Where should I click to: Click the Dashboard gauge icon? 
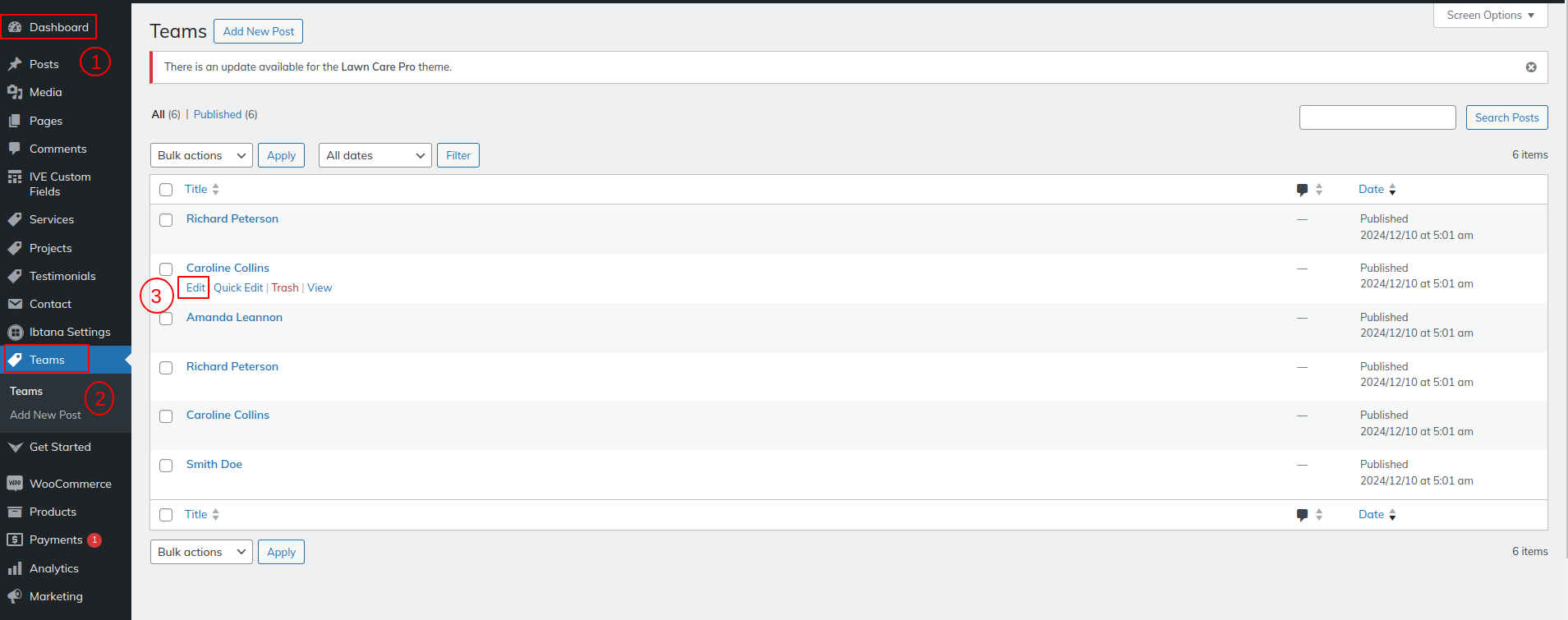[15, 27]
